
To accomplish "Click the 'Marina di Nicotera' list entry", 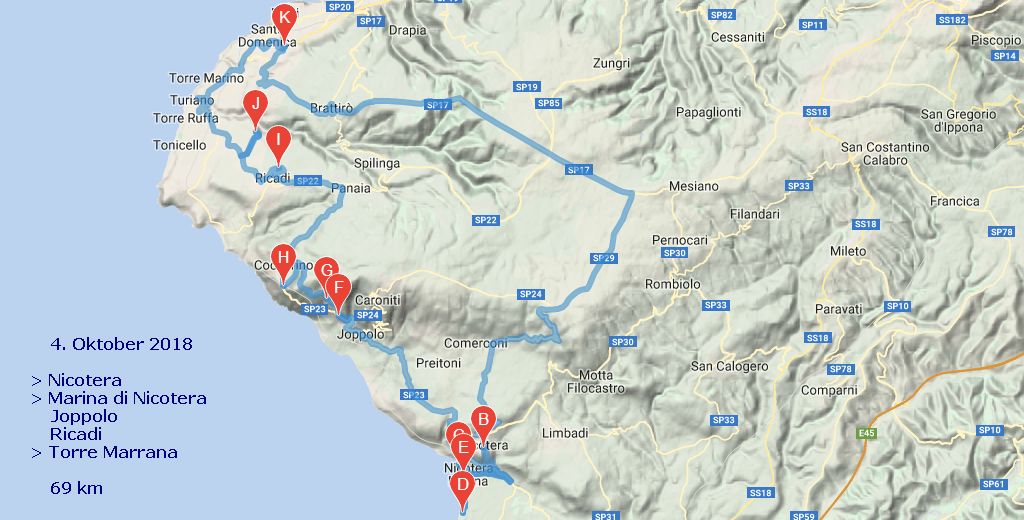I will click(x=127, y=398).
